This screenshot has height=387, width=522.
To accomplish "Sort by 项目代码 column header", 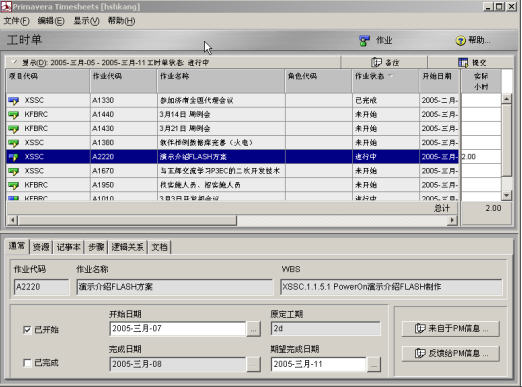I will 48,81.
